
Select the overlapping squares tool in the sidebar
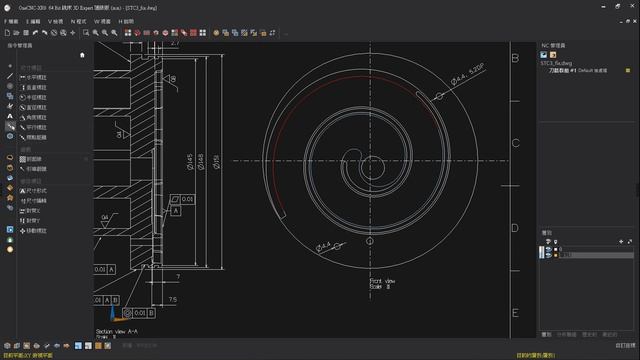point(10,96)
